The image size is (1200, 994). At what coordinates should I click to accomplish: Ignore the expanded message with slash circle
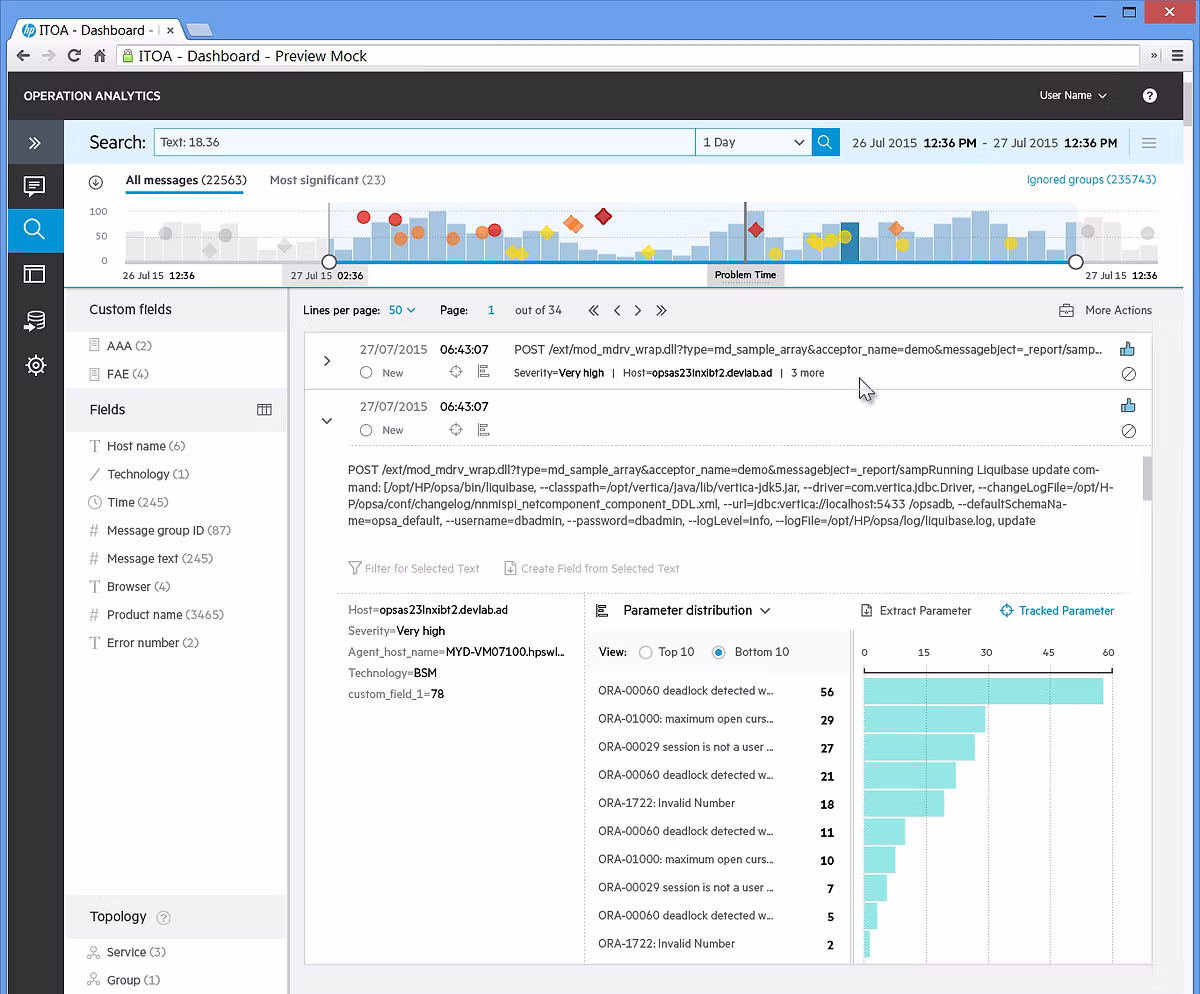click(1129, 431)
